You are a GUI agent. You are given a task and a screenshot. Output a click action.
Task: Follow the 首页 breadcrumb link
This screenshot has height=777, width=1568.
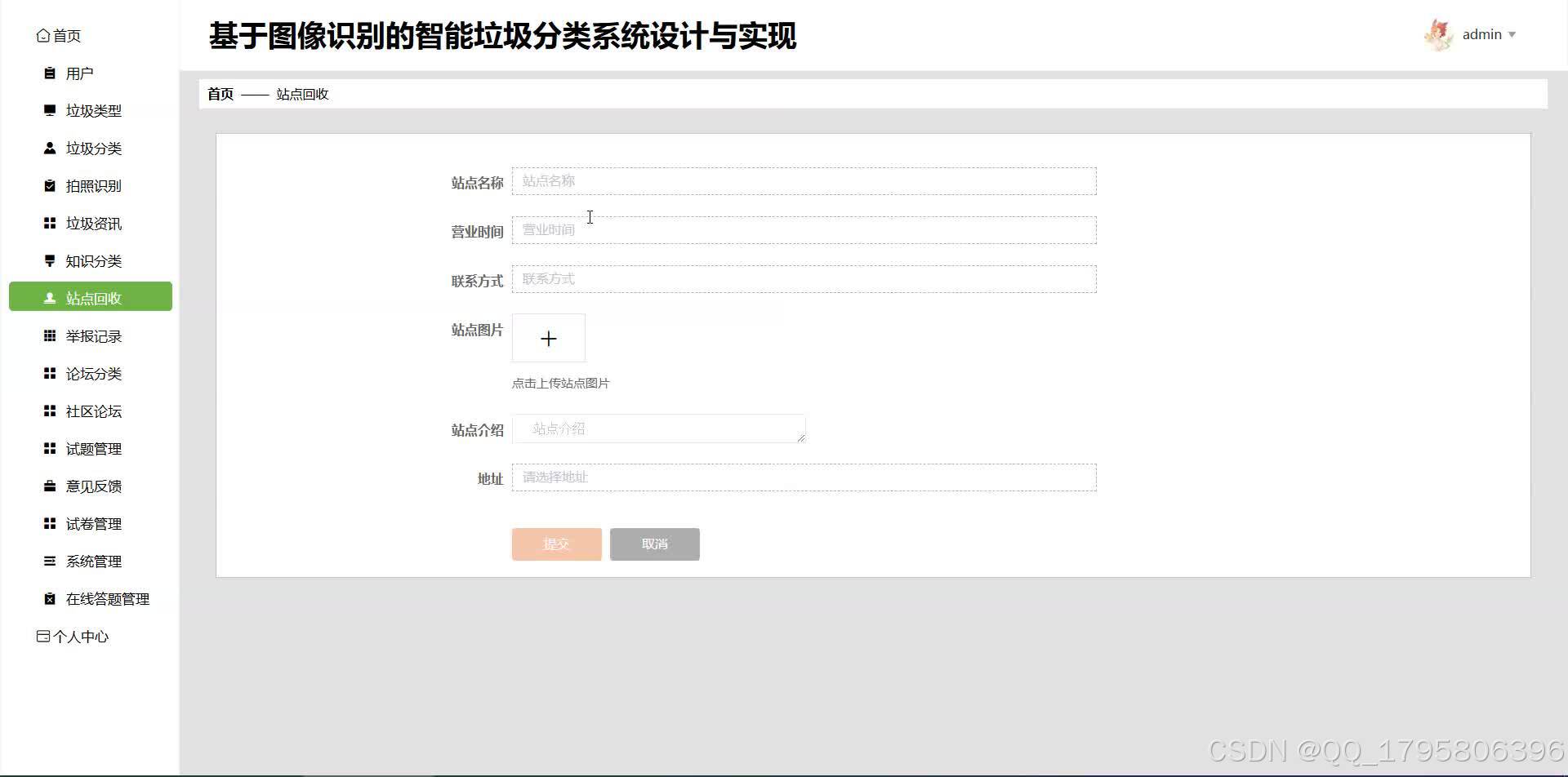pyautogui.click(x=219, y=94)
